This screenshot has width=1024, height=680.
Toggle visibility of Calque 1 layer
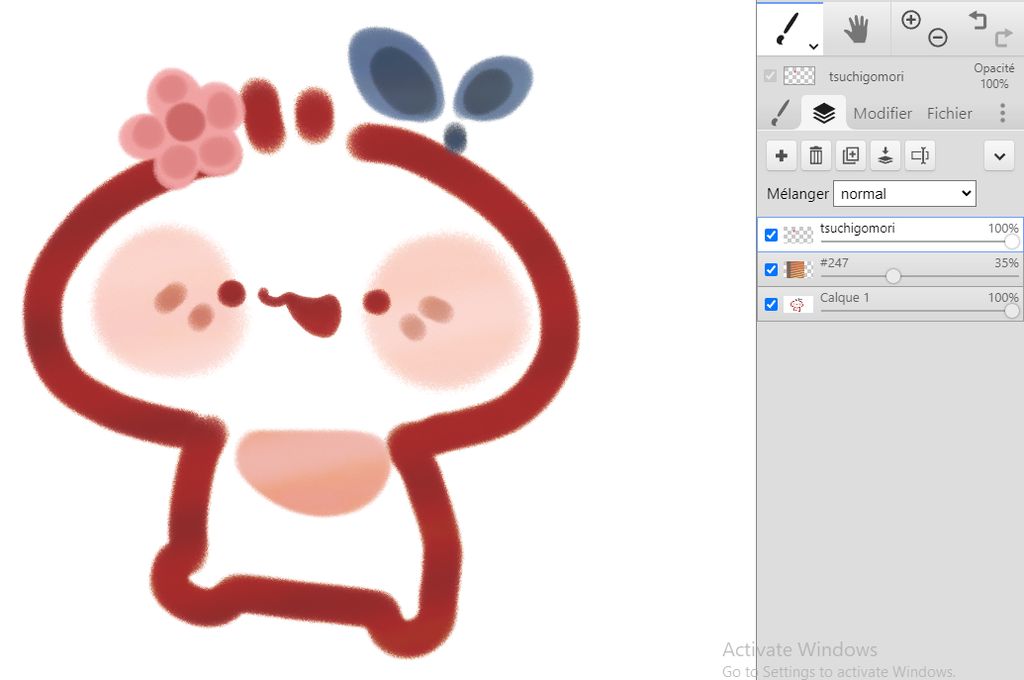pyautogui.click(x=771, y=304)
